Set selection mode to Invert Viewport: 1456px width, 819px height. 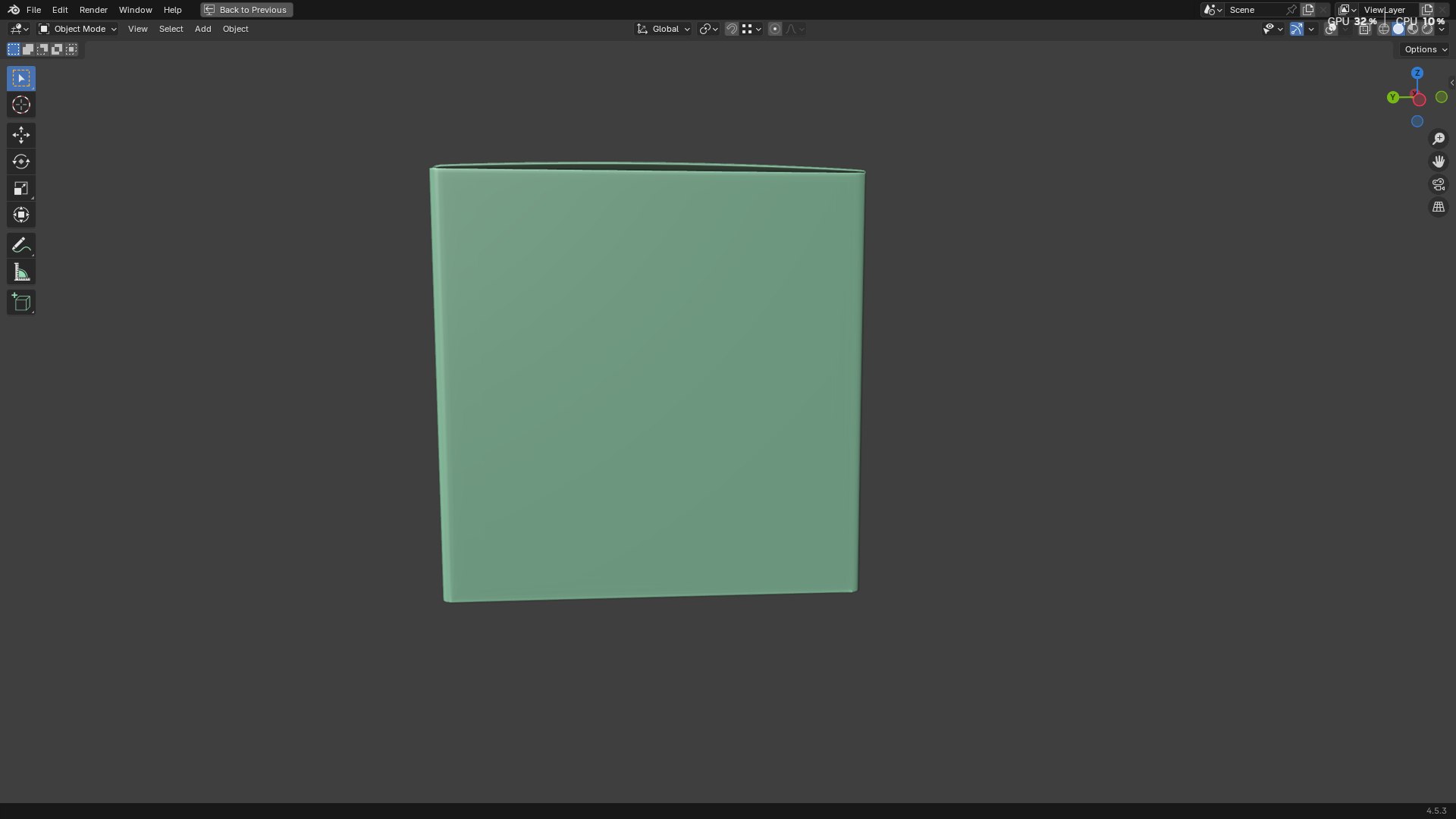pos(57,49)
